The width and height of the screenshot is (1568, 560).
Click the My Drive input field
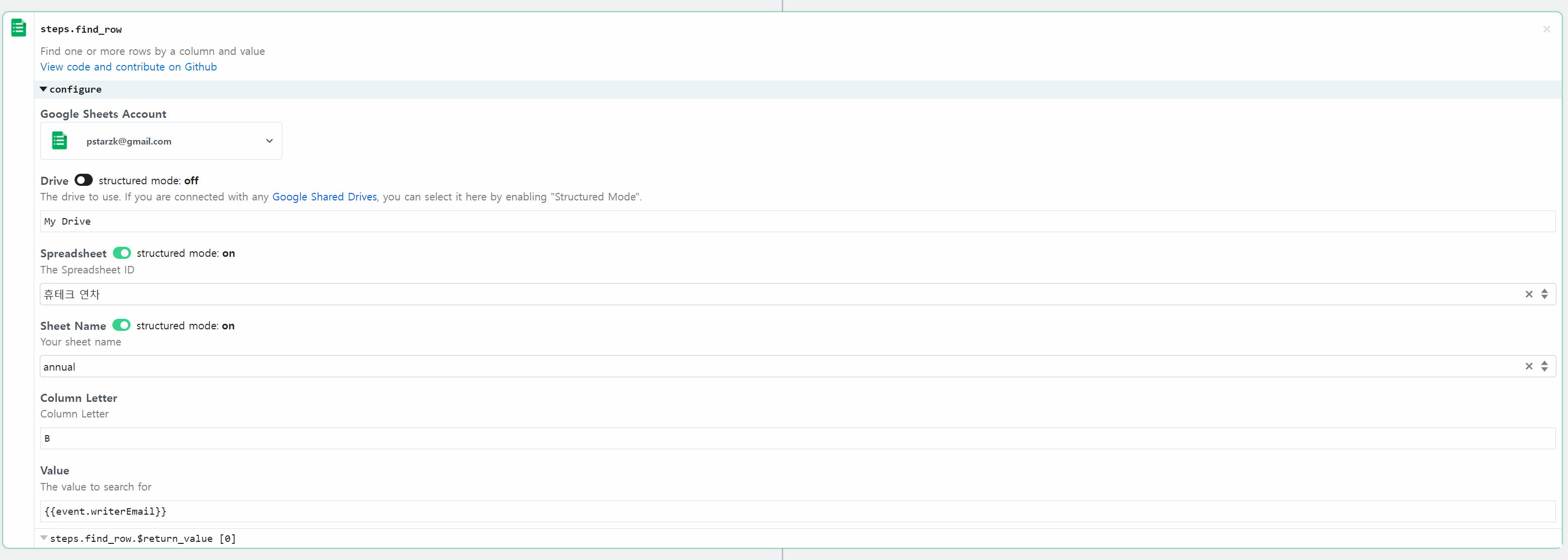[365, 221]
